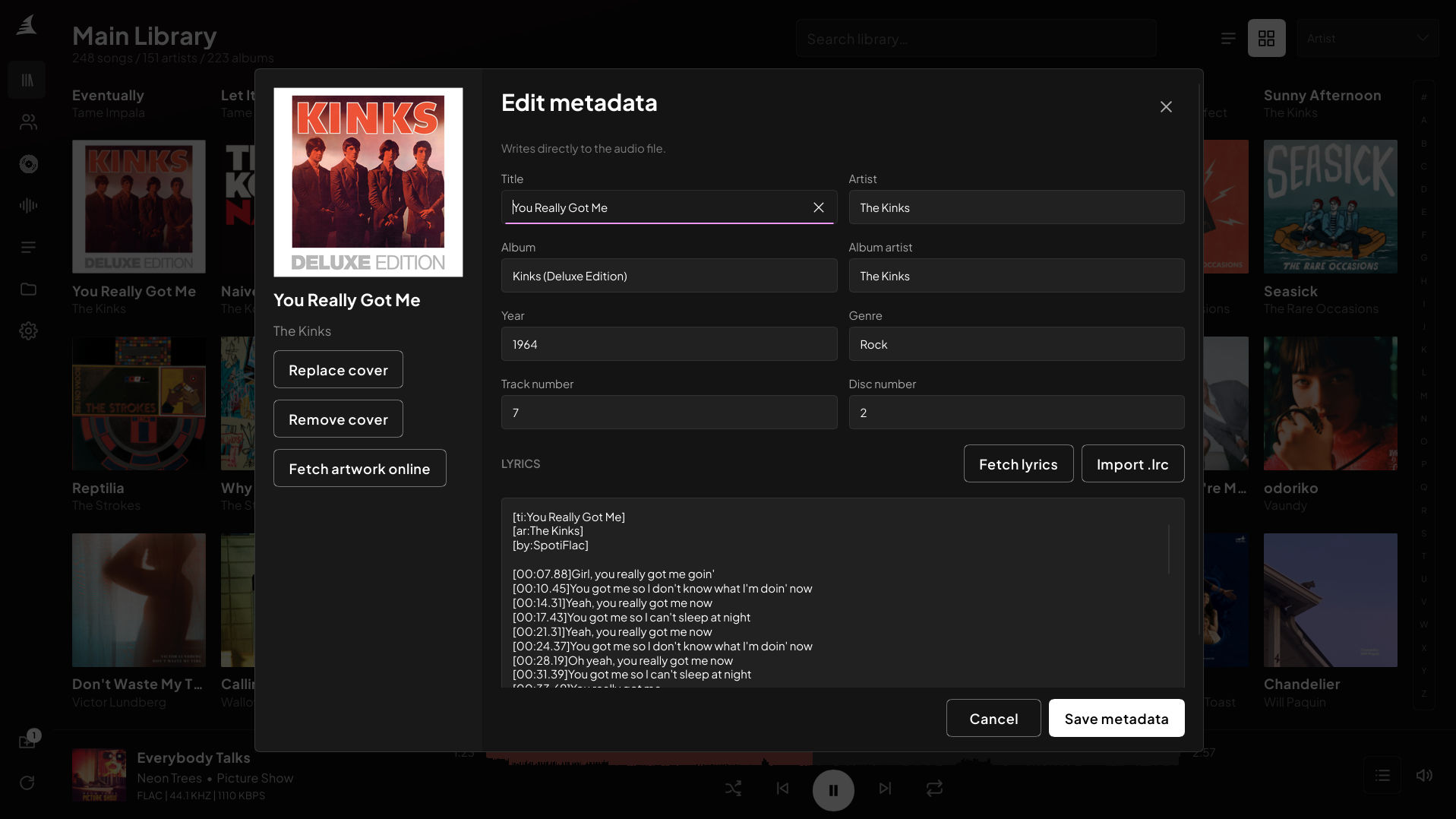Screen dimensions: 1456x819
Task: Open the folders sidebar icon
Action: coord(28,289)
